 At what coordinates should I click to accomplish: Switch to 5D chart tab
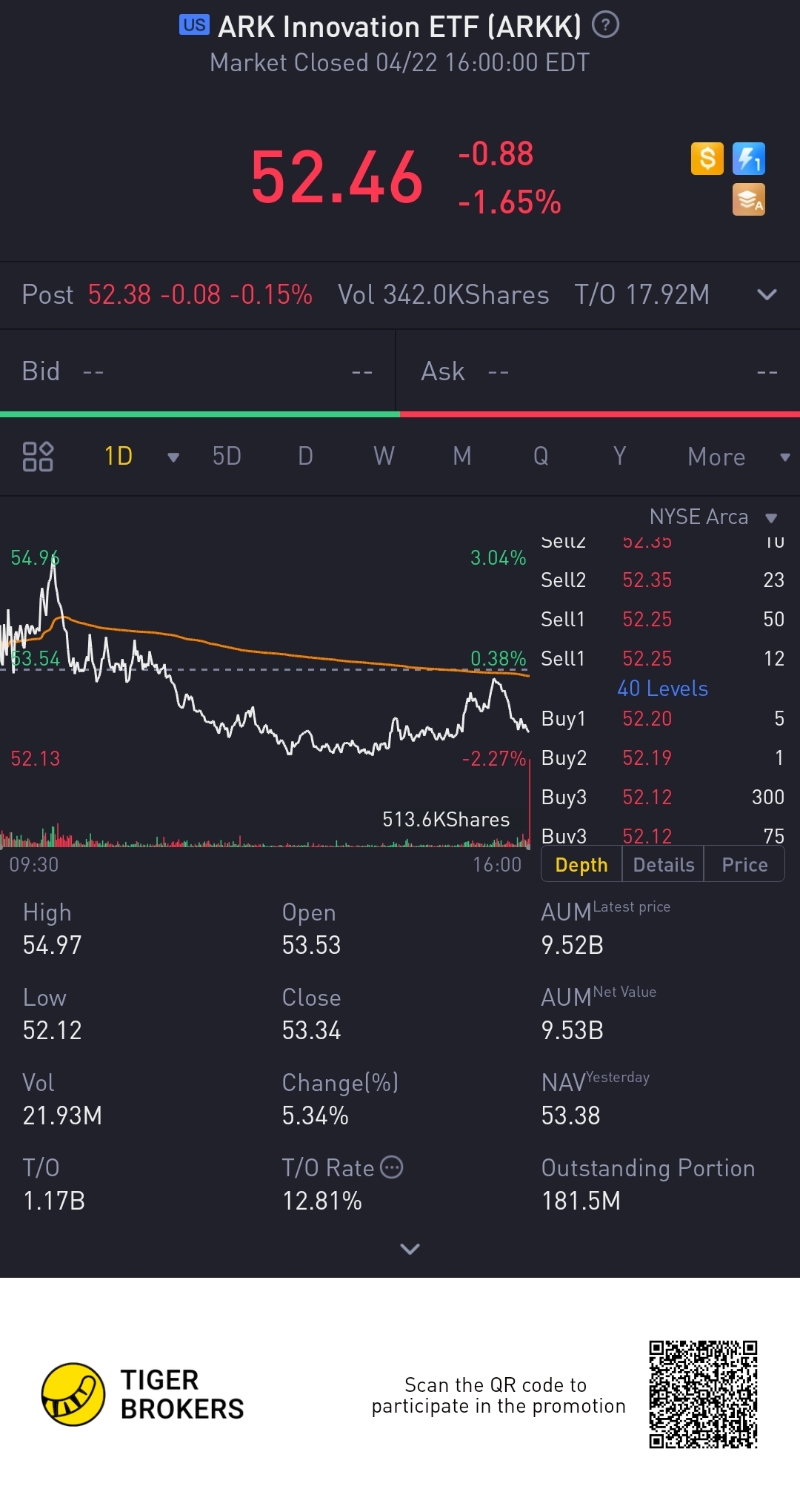[227, 456]
